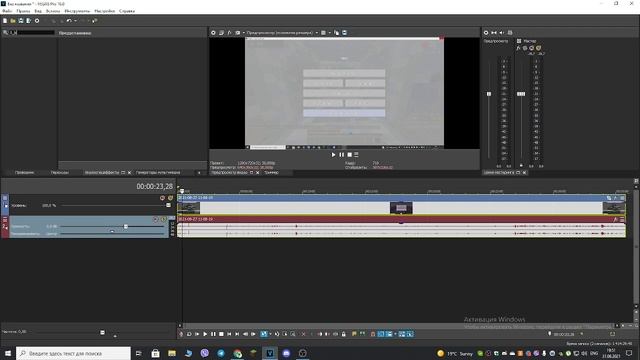Switch to the Переходы tab
640x360 pixels.
click(60, 173)
